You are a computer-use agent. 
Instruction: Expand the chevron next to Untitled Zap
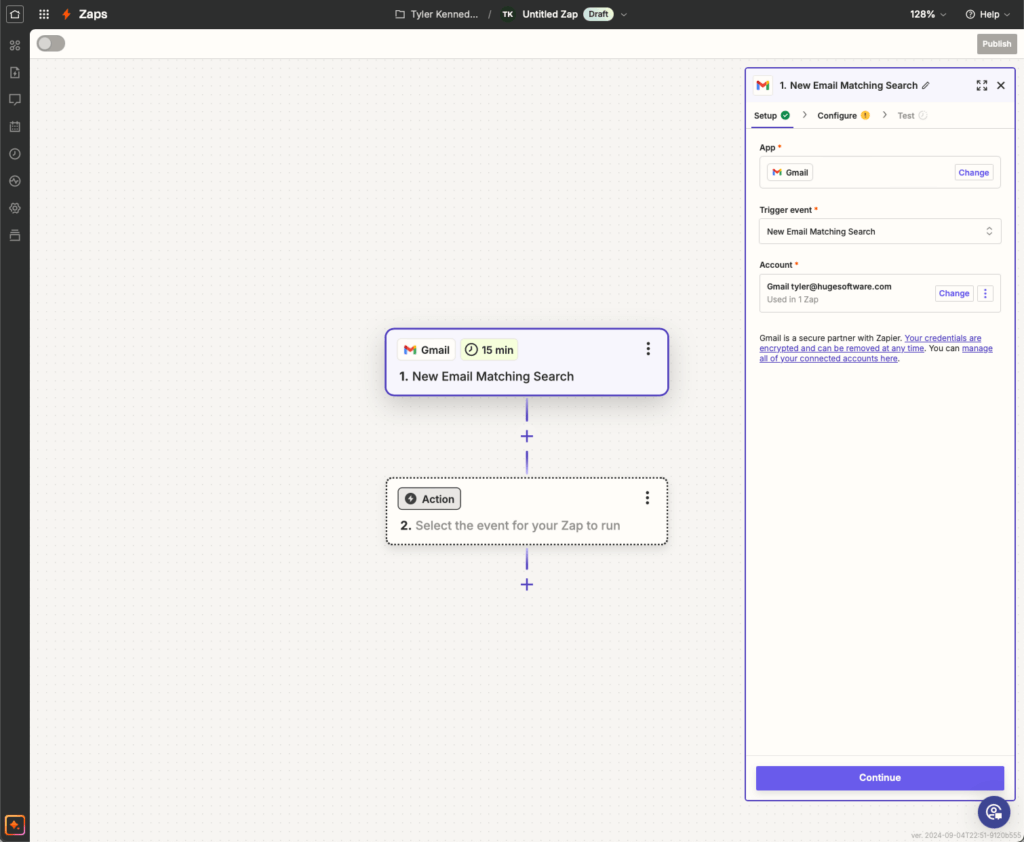623,14
